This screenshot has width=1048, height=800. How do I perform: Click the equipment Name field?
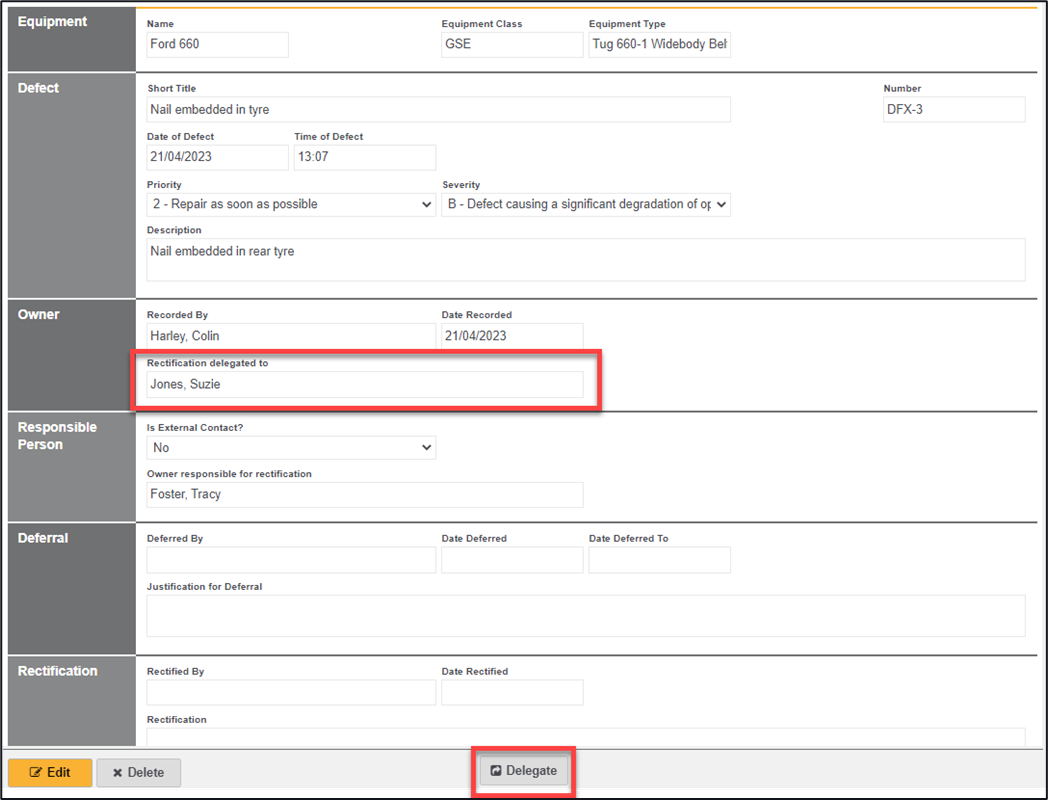217,45
